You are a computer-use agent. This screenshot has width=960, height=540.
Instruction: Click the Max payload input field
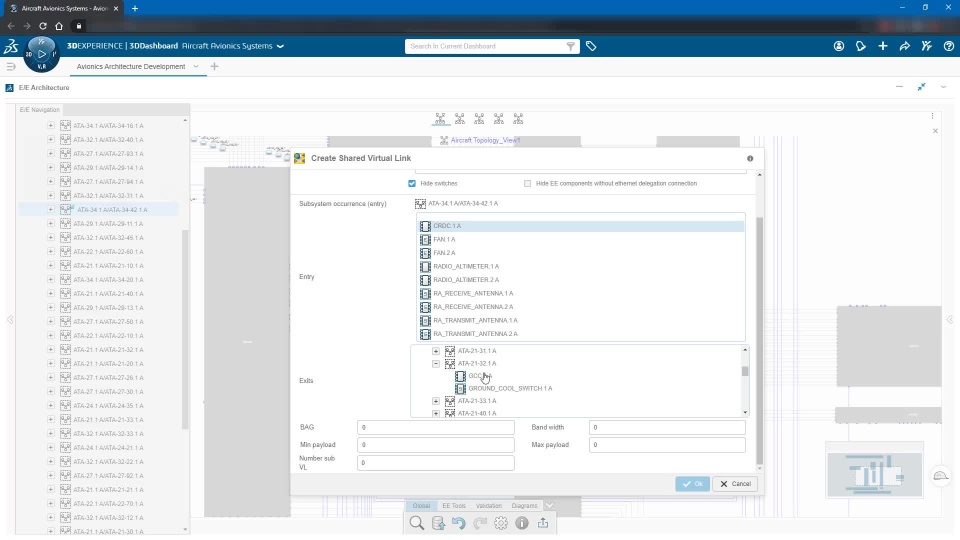[x=667, y=445]
